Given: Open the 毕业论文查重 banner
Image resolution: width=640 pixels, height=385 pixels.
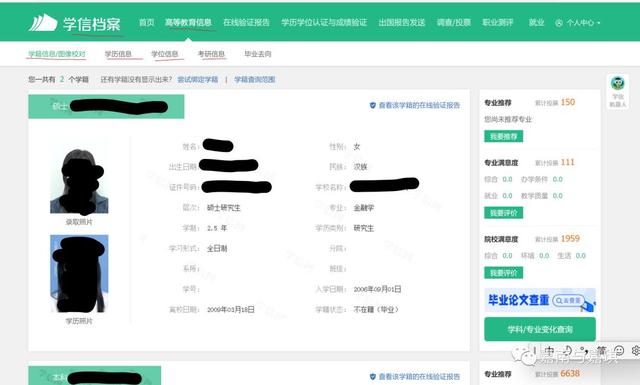Looking at the screenshot, I should tap(540, 300).
